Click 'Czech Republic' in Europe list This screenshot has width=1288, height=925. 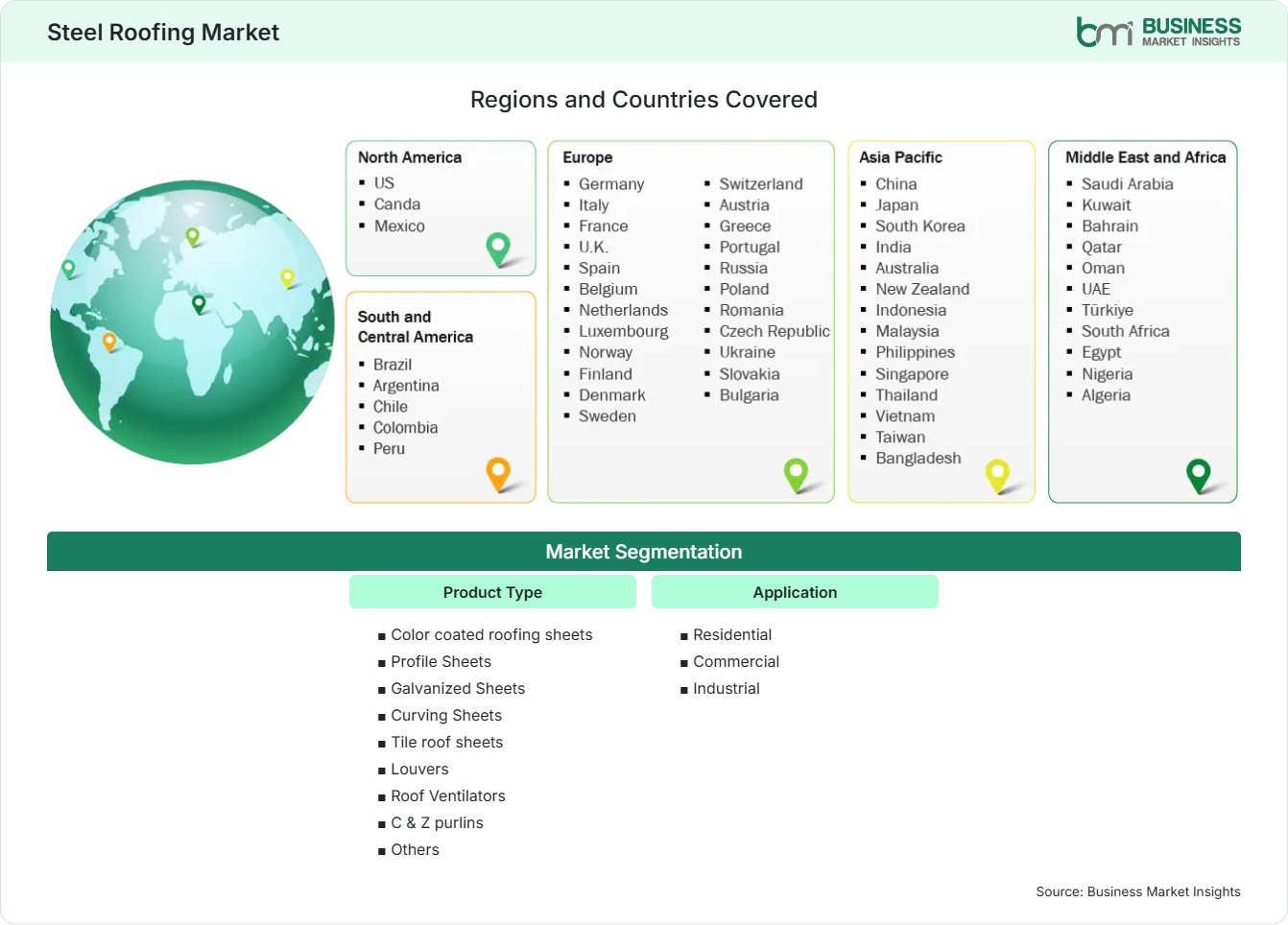(775, 331)
